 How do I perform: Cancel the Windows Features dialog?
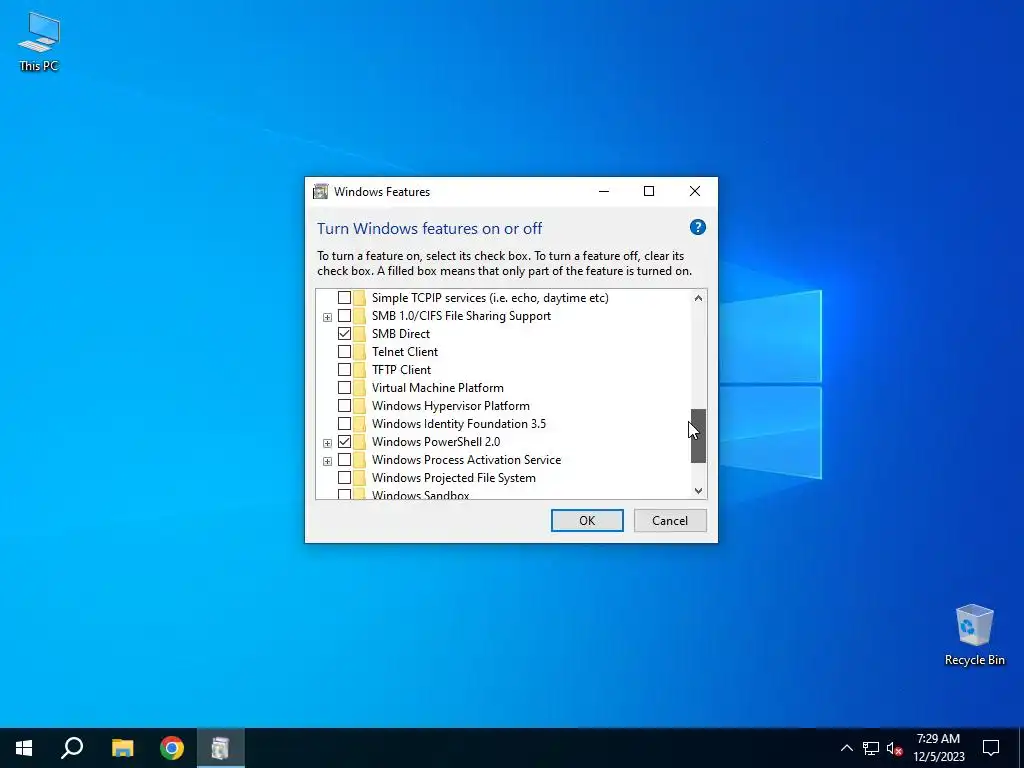pos(670,520)
